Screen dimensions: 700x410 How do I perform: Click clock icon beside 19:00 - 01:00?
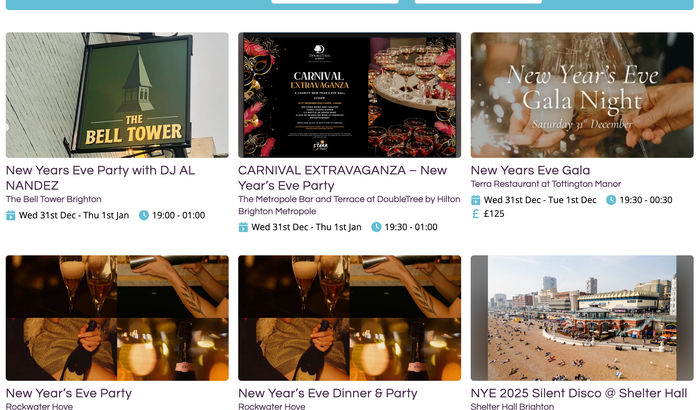pos(144,215)
